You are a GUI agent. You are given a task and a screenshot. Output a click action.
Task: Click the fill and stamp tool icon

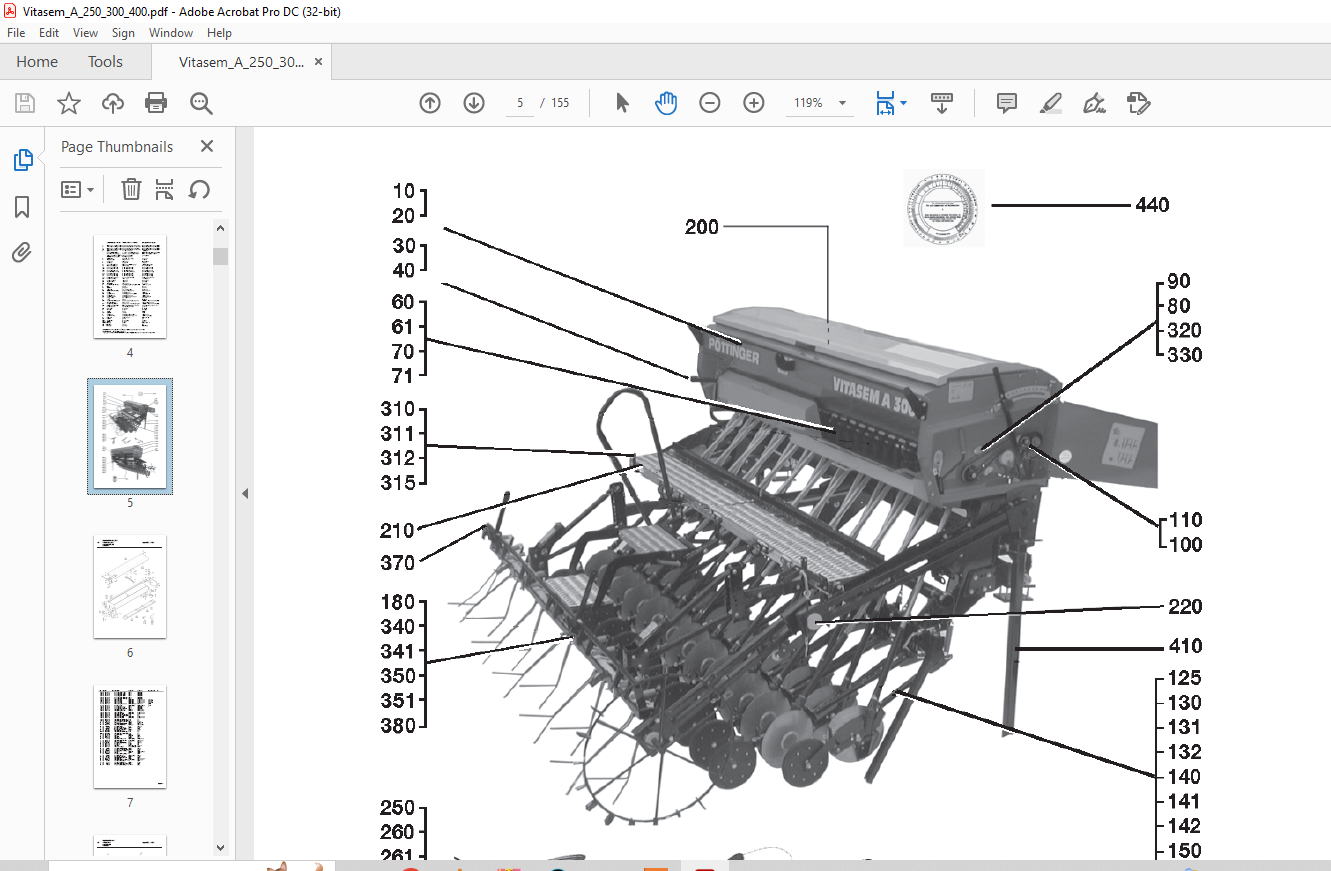pyautogui.click(x=1138, y=103)
